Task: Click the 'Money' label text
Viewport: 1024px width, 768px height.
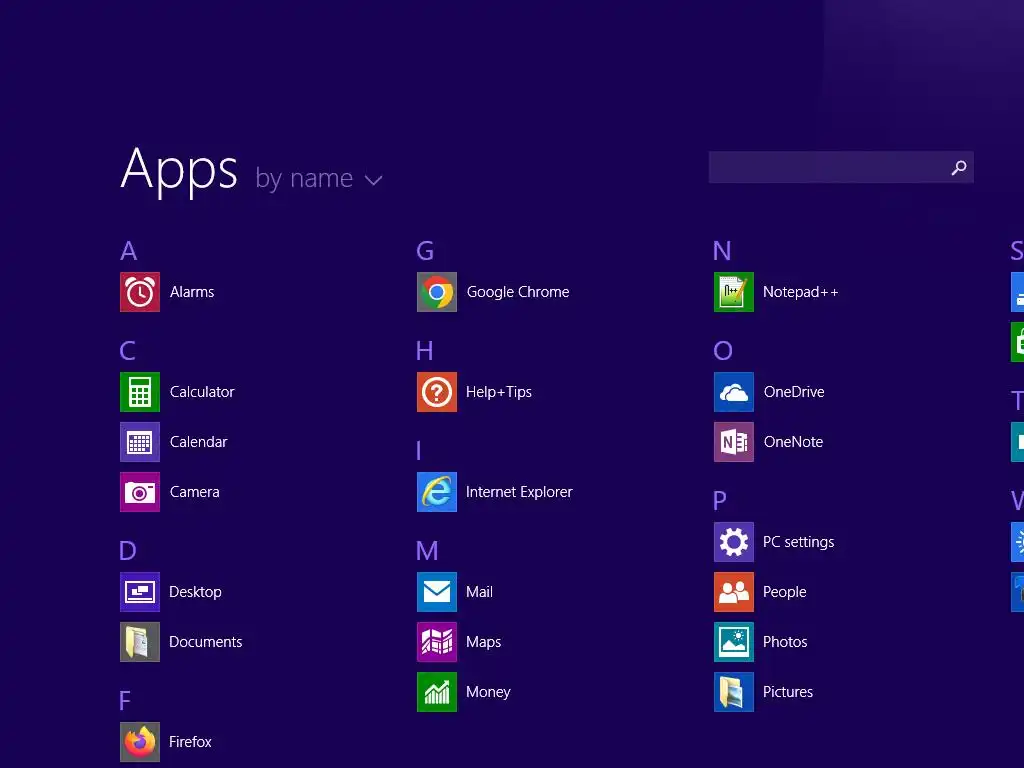Action: click(488, 692)
